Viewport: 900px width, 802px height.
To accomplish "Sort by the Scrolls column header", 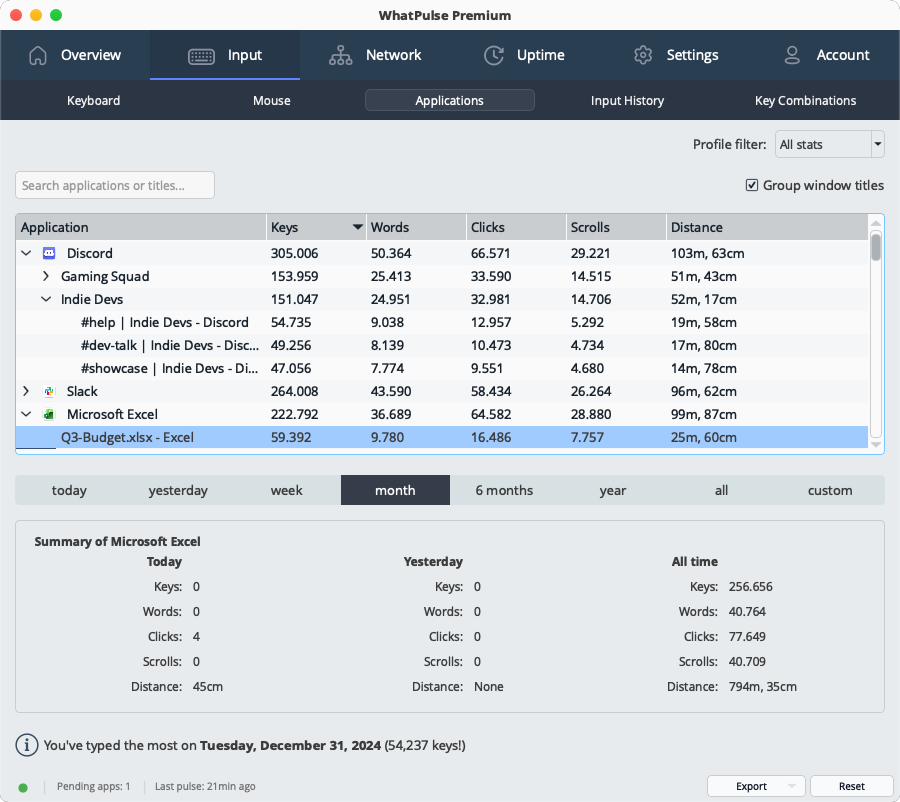I will click(x=616, y=227).
